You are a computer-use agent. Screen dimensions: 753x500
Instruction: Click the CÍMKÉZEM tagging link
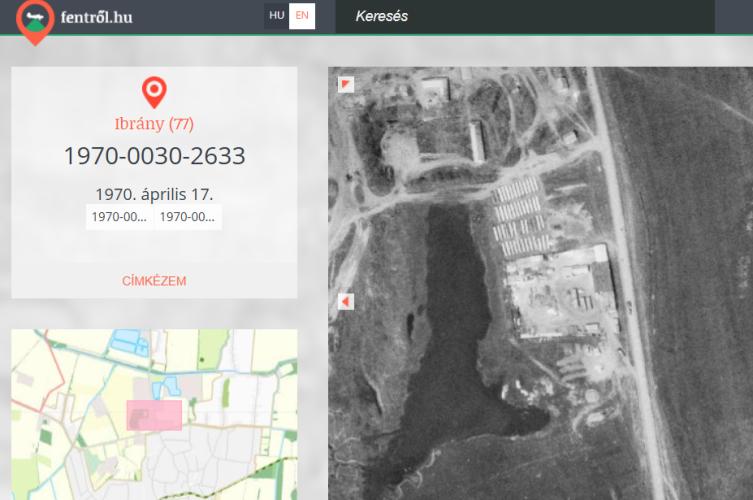point(154,281)
